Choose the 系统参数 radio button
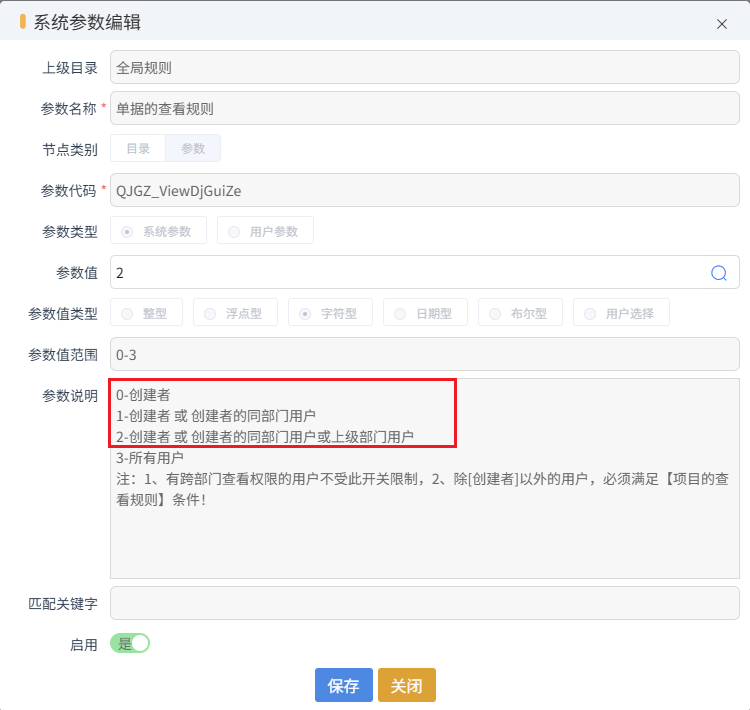This screenshot has height=710, width=750. pos(158,232)
